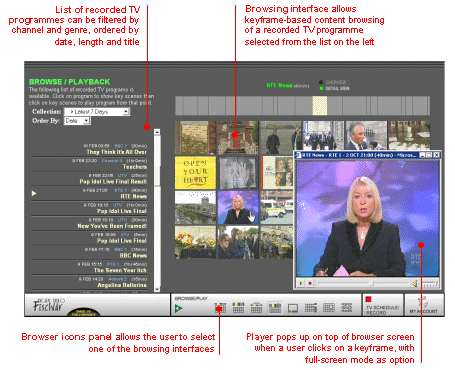Open BBC News in the programme list
Viewport: 455px width, 370px height.
click(133, 255)
